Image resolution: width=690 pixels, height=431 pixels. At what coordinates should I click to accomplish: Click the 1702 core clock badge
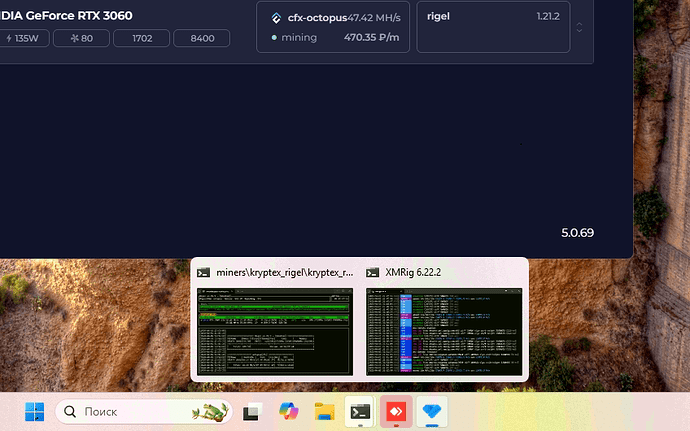coord(140,38)
